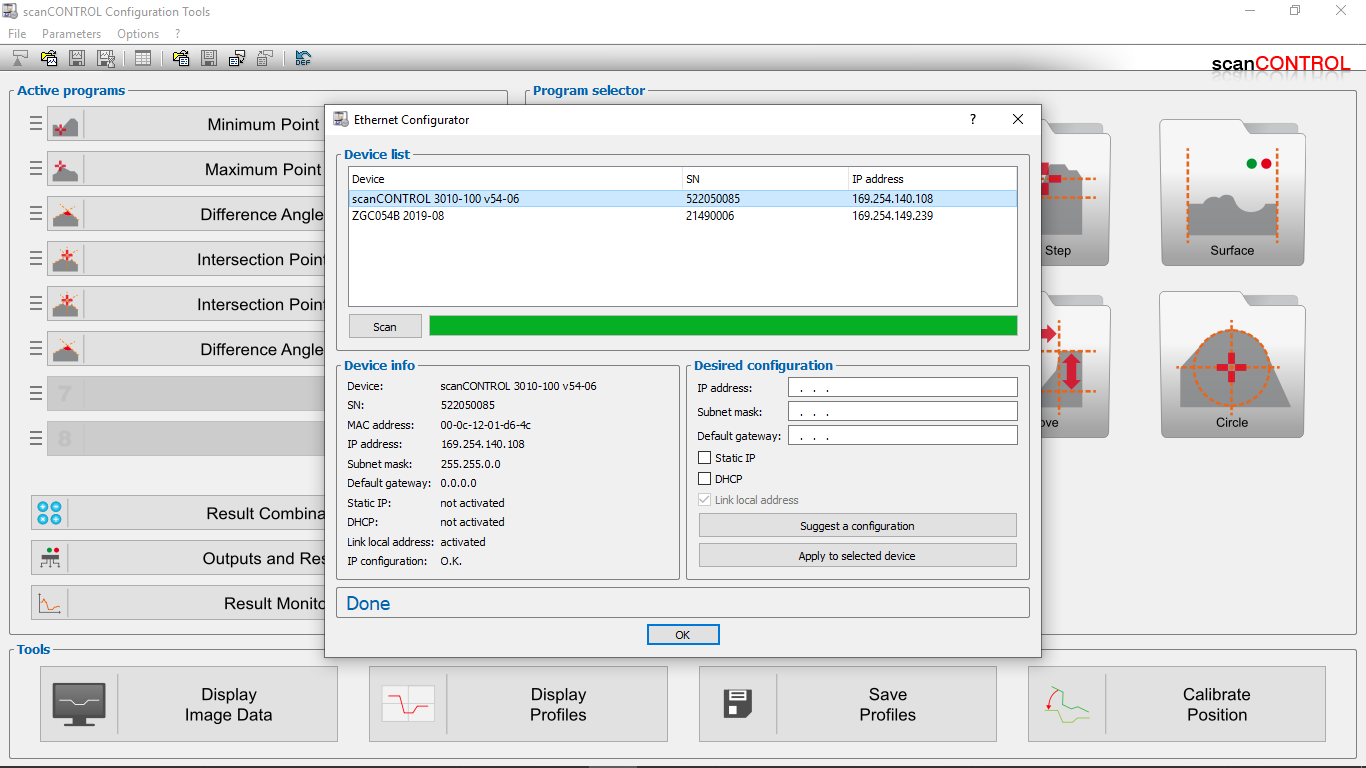The height and width of the screenshot is (768, 1366).
Task: Click Suggest a configuration button
Action: click(x=857, y=526)
